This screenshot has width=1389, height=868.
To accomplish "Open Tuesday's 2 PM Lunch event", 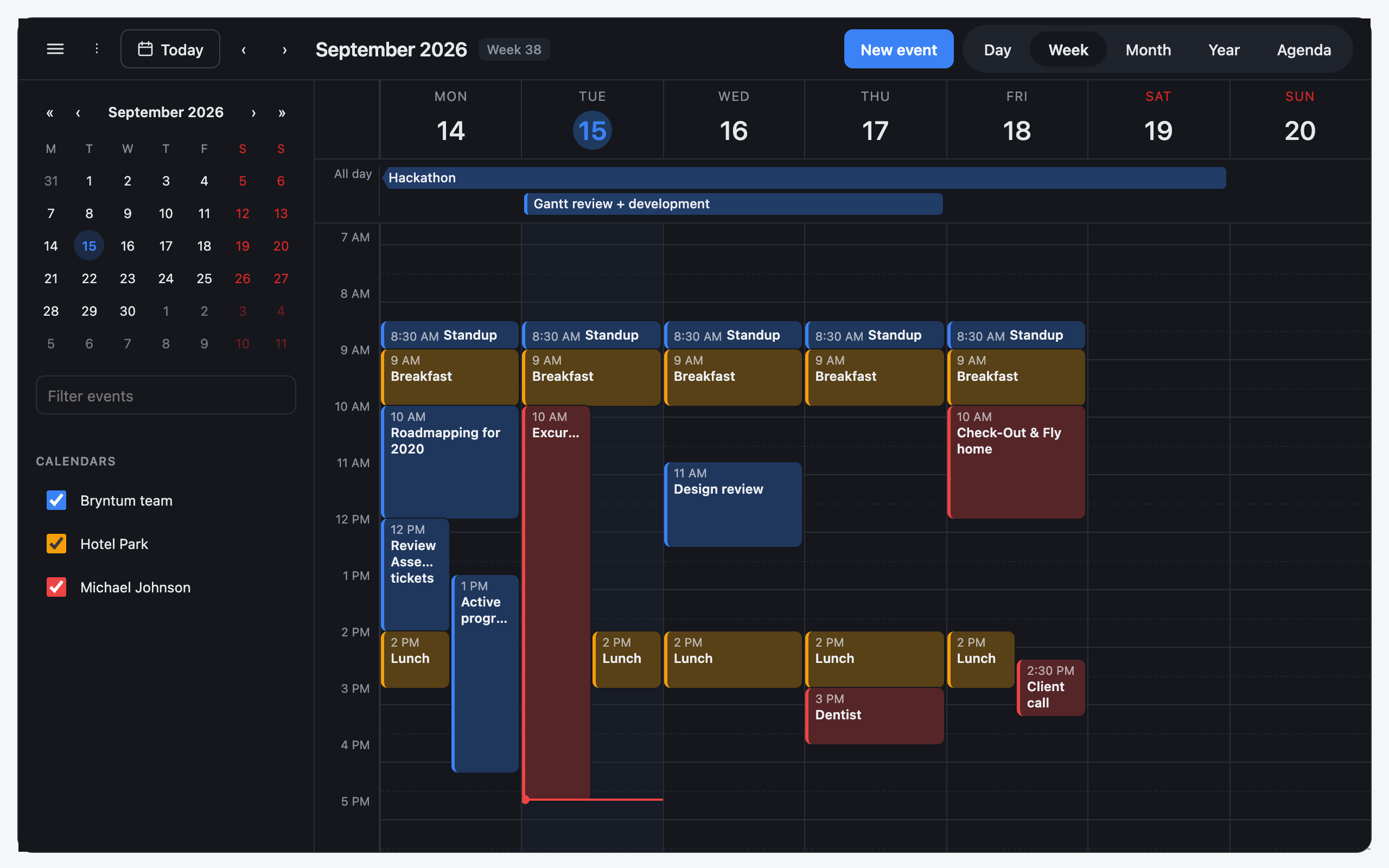I will [x=627, y=660].
